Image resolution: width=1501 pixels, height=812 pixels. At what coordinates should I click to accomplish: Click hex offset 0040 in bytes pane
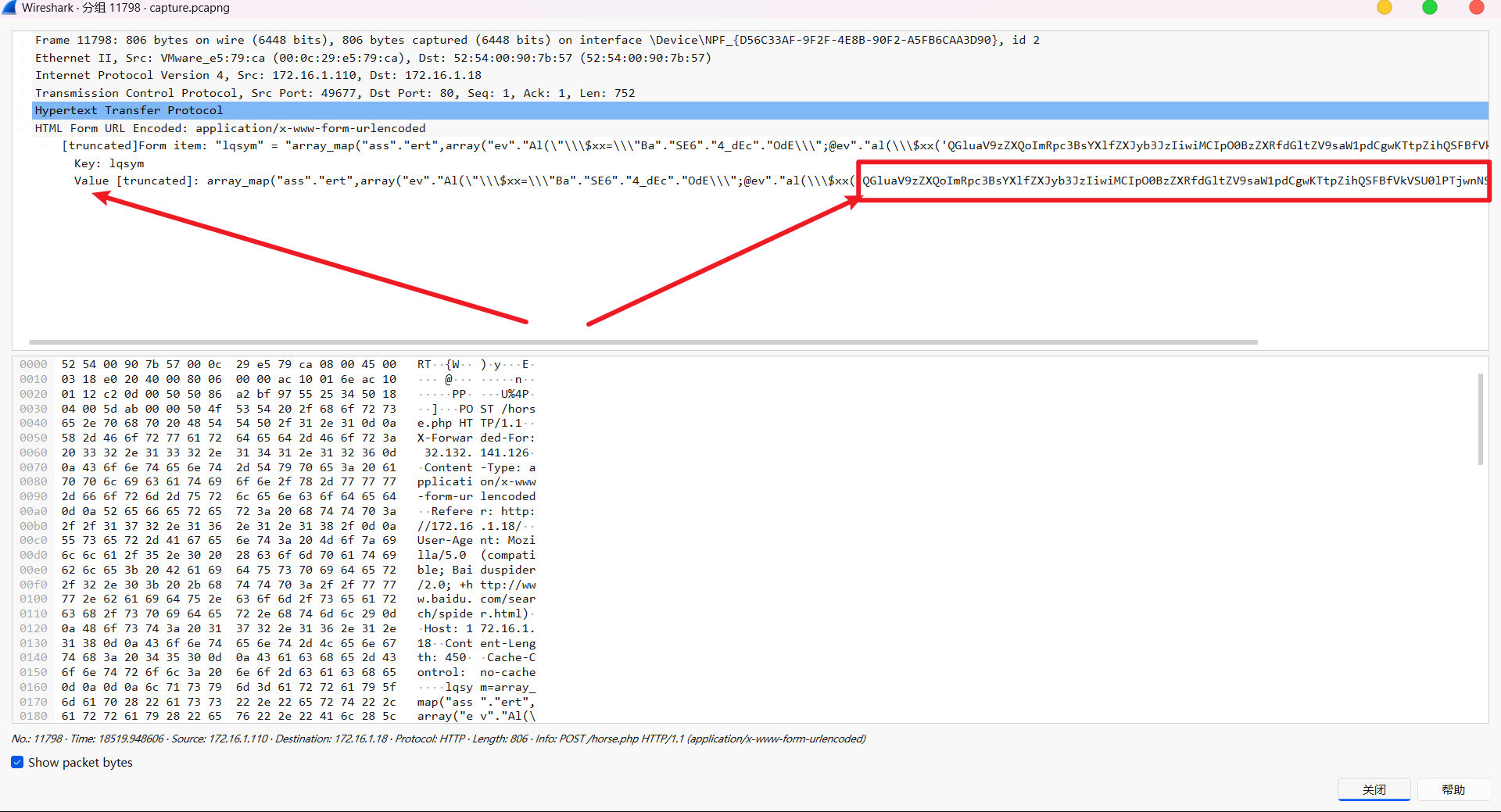[x=34, y=423]
